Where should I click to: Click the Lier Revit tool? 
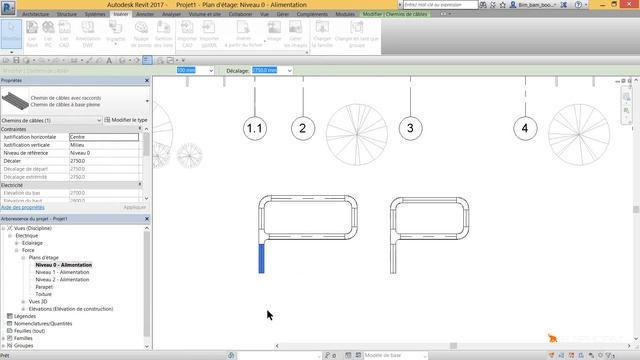point(32,34)
